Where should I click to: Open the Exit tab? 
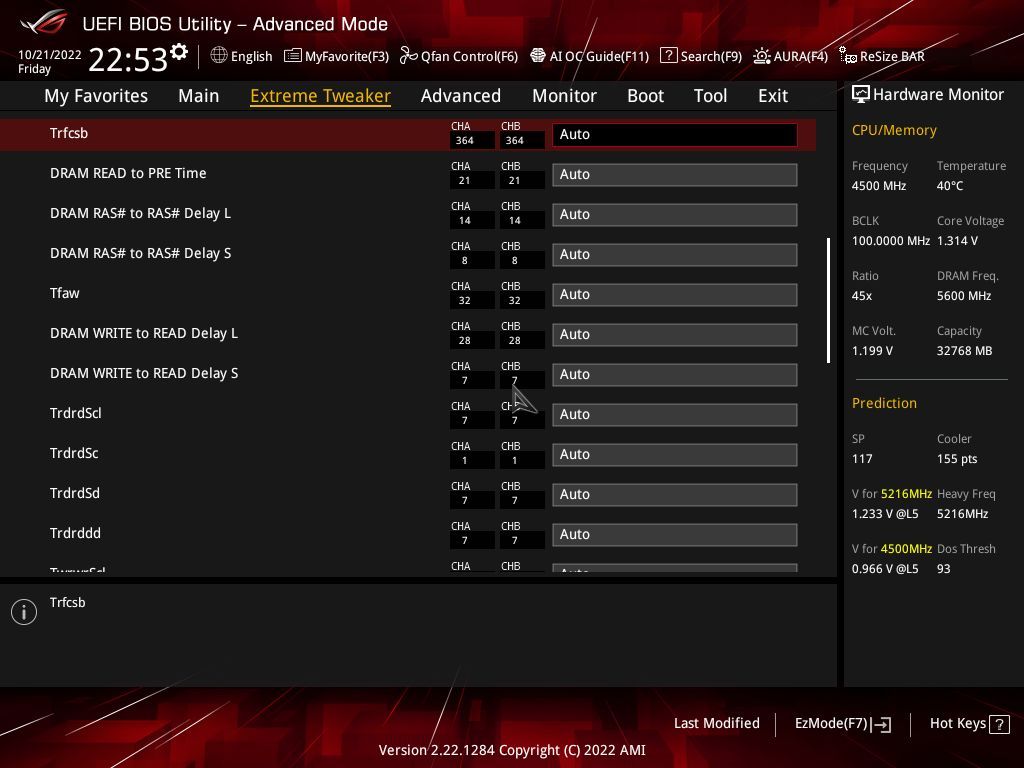[773, 96]
